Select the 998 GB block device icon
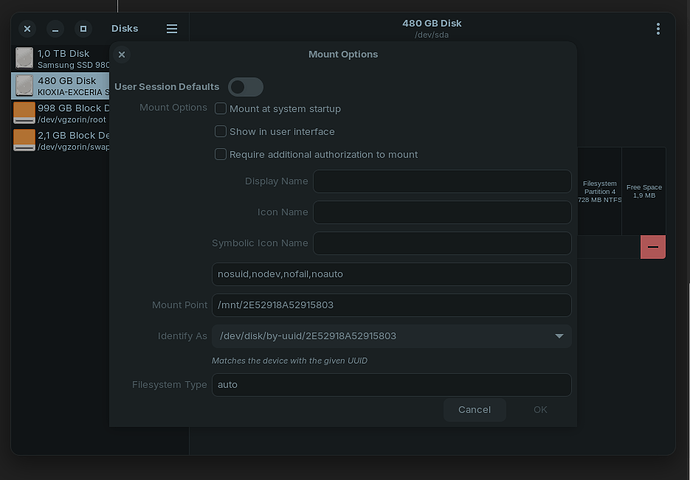The height and width of the screenshot is (480, 690). coord(24,112)
